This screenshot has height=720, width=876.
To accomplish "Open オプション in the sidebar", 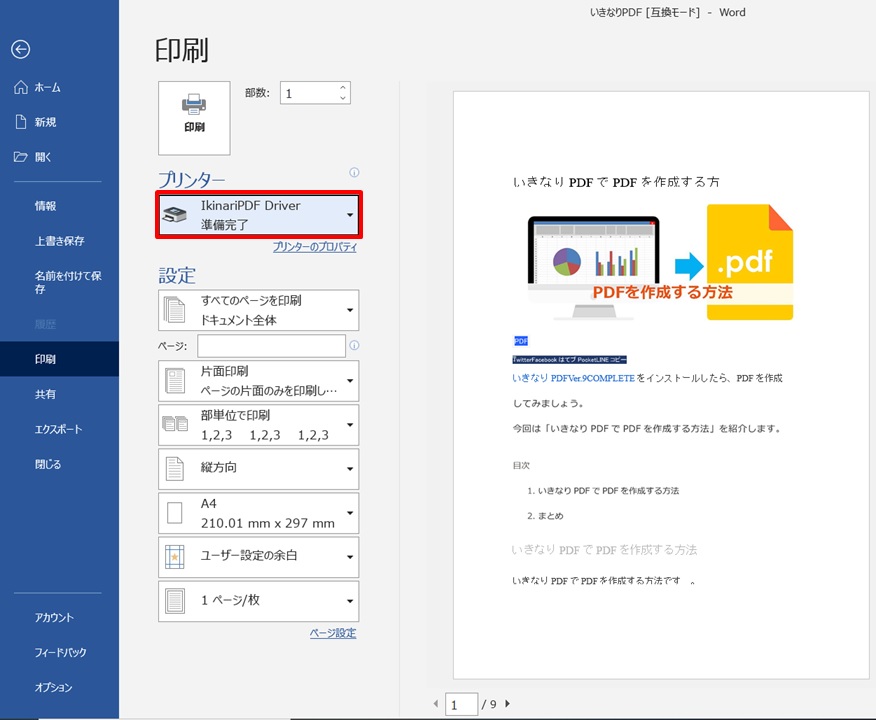I will click(59, 687).
